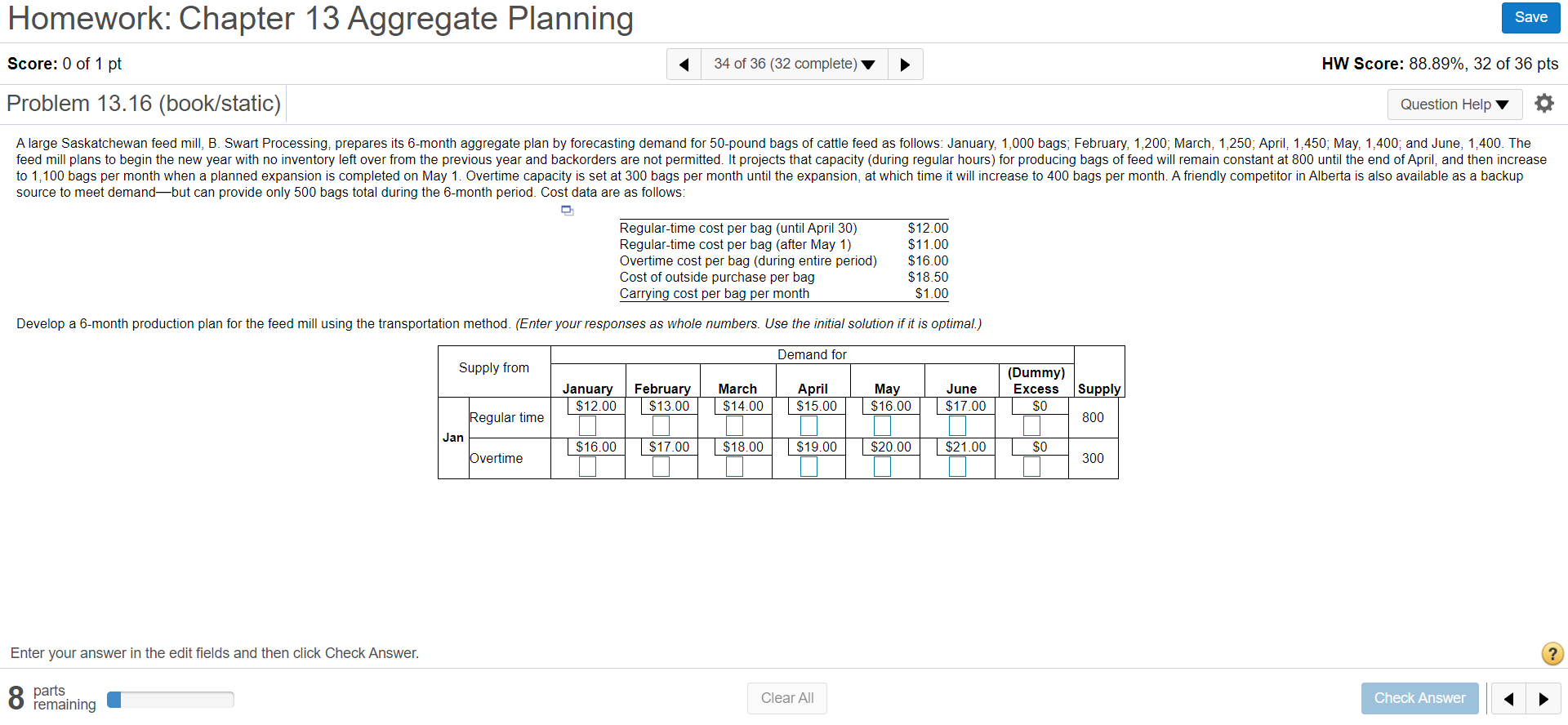Open the Question Help dropdown
The width and height of the screenshot is (1568, 725).
tap(1454, 105)
